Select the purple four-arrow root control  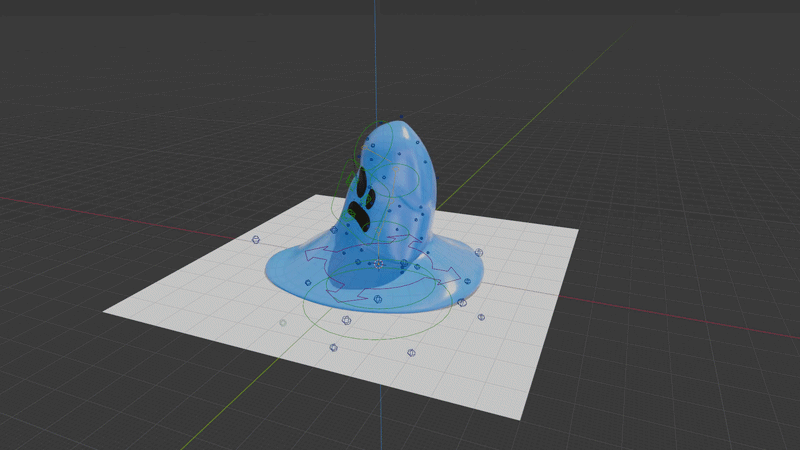[383, 267]
